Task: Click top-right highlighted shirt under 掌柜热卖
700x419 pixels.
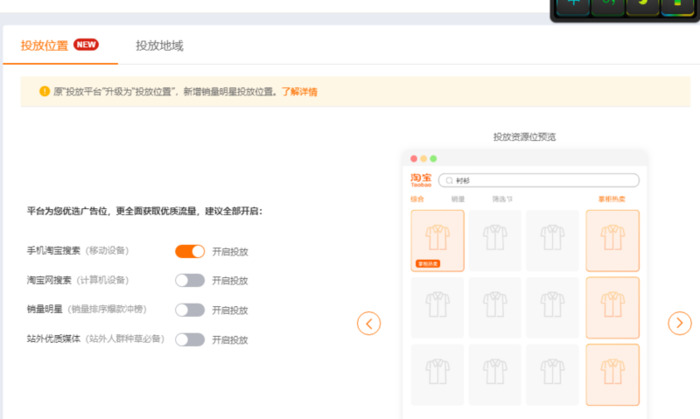Action: pyautogui.click(x=612, y=240)
